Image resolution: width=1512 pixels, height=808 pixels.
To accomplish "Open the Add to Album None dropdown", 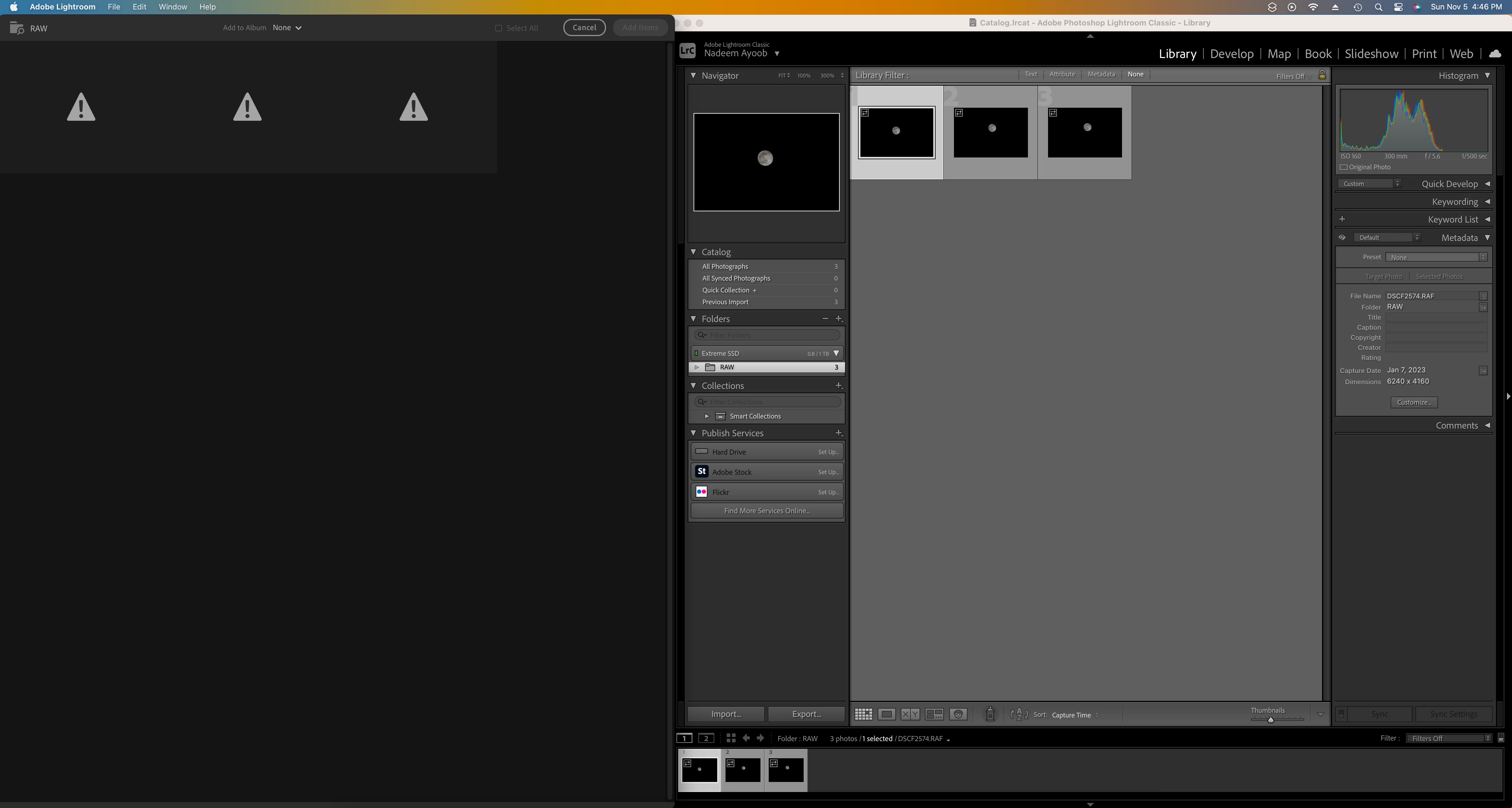I will coord(287,28).
